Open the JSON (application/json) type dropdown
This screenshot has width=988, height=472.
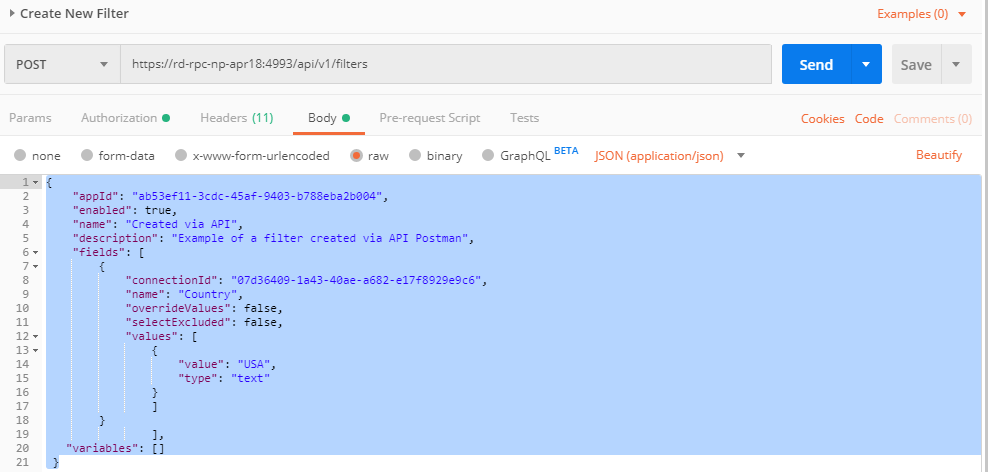coord(670,156)
